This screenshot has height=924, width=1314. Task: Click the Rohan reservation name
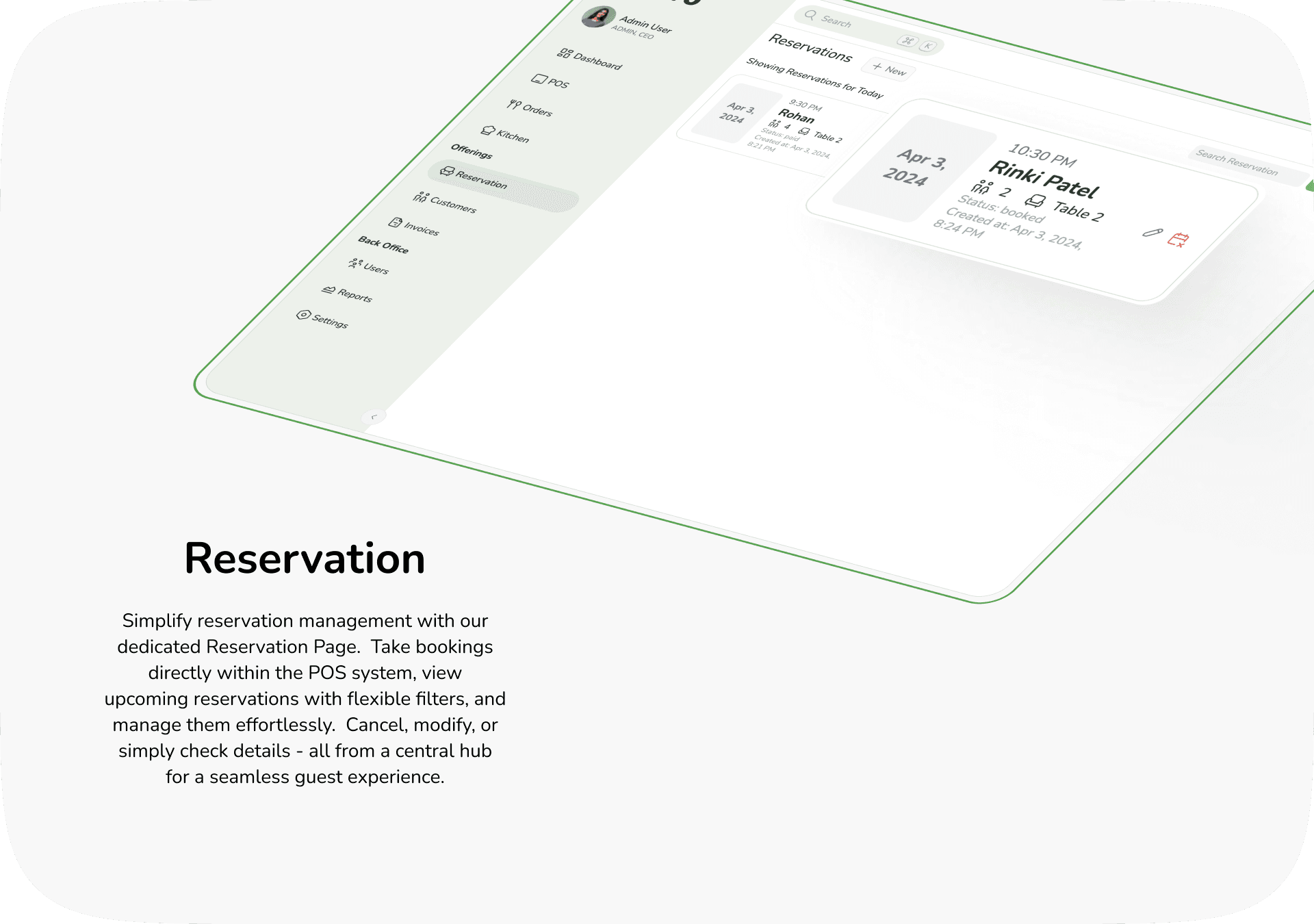pyautogui.click(x=796, y=116)
